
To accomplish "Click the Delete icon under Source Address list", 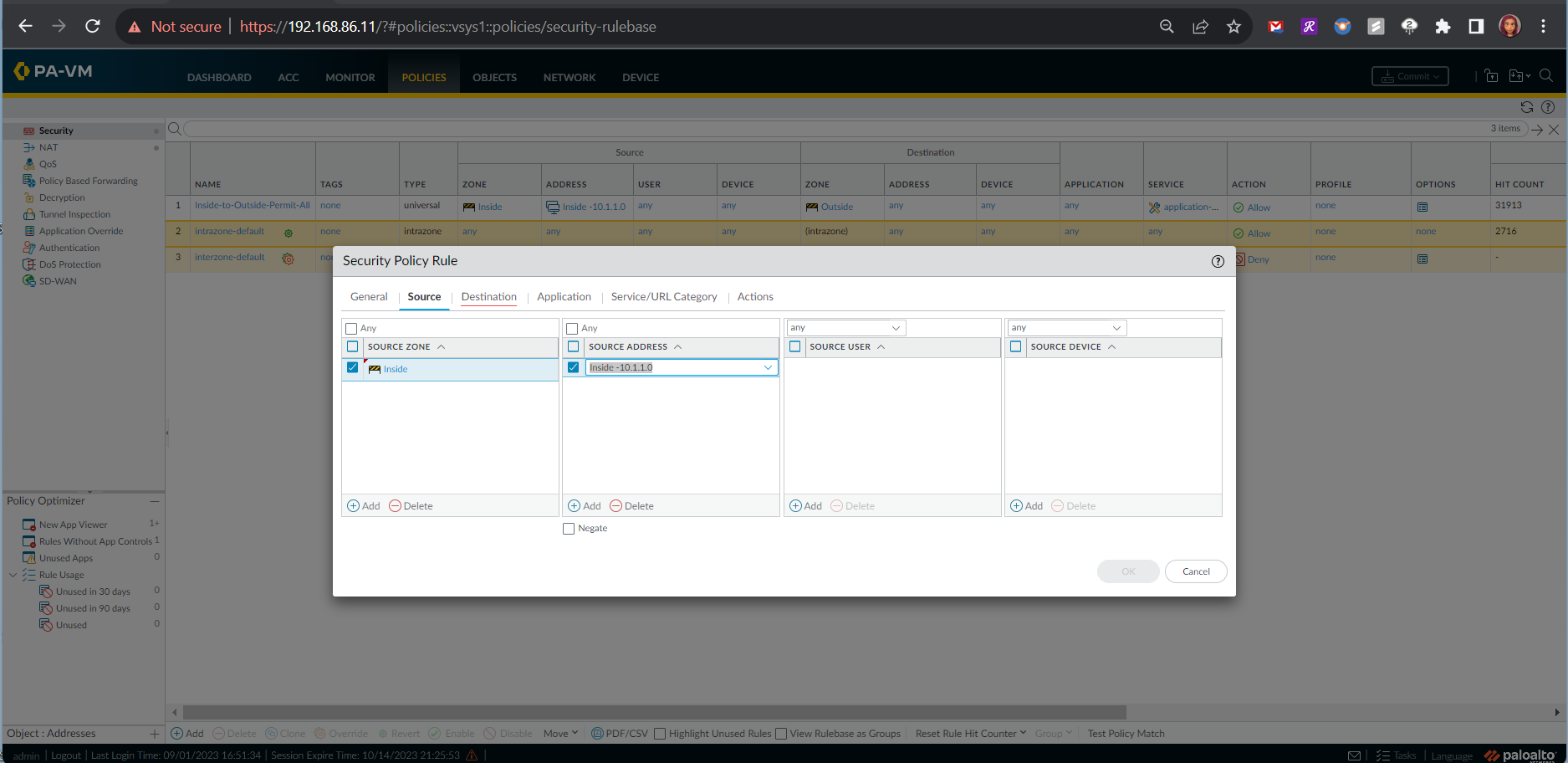I will pos(616,506).
